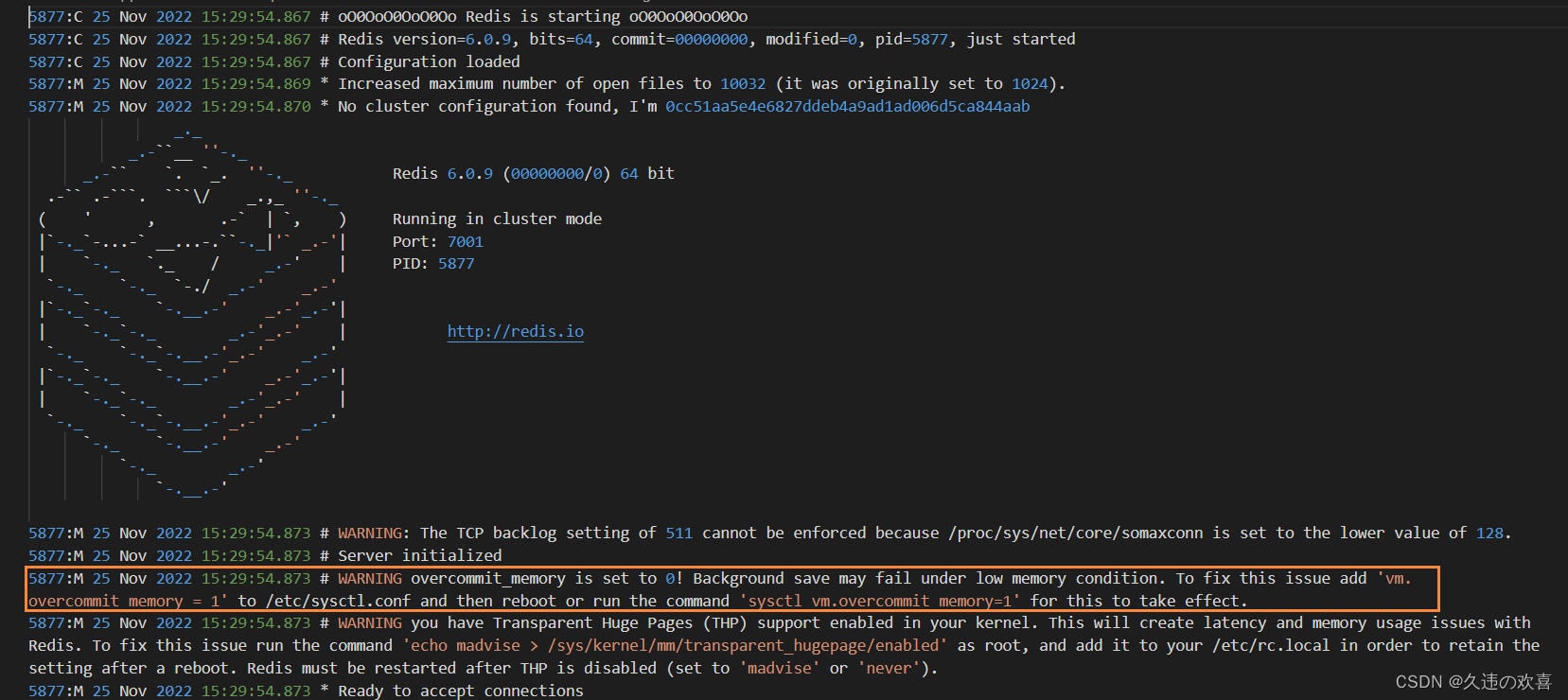Viewport: 1568px width, 700px height.
Task: Click 'No cluster configuration found' text
Action: [x=475, y=106]
